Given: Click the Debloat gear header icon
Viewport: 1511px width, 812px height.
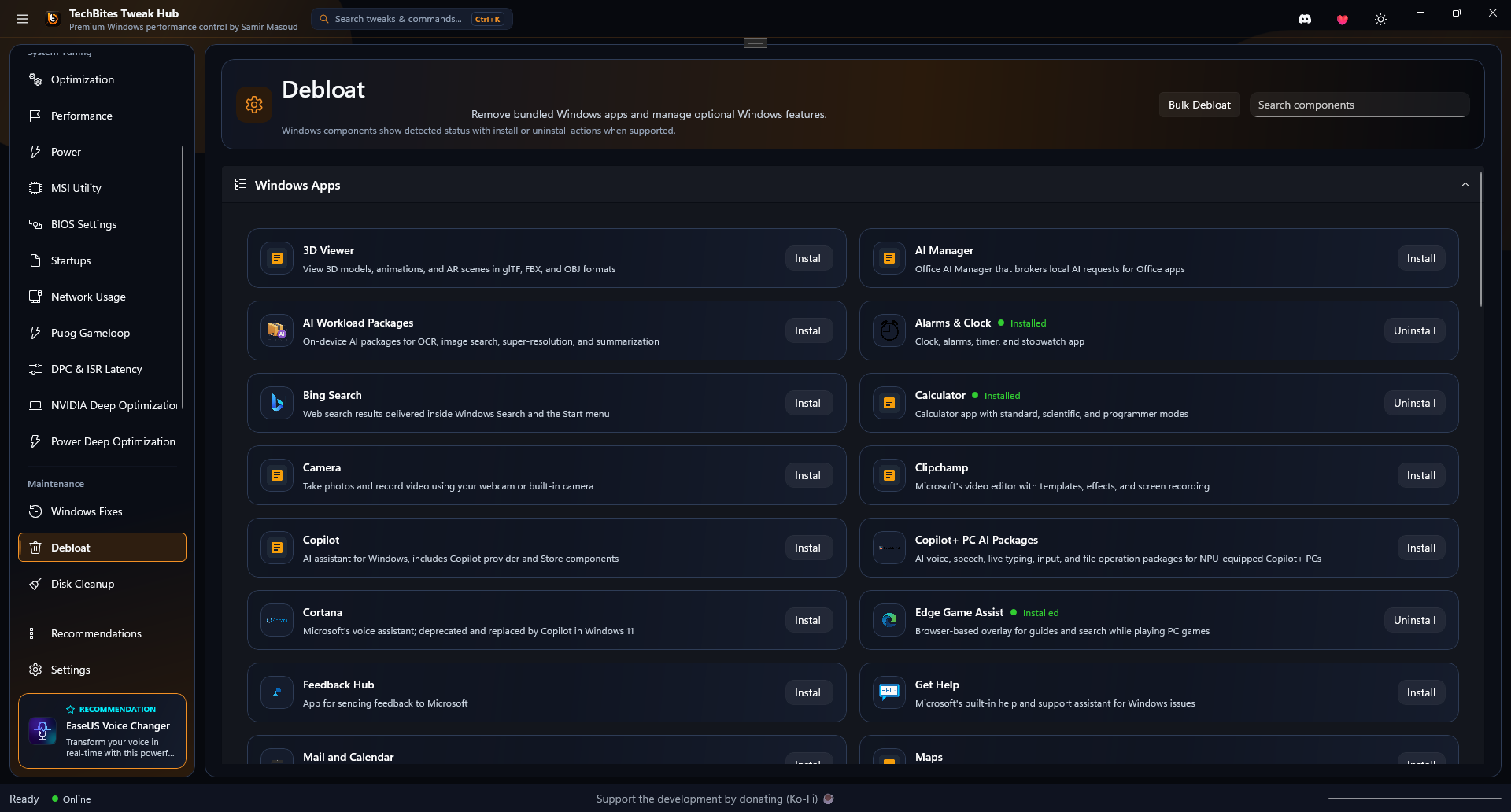Looking at the screenshot, I should [x=254, y=105].
